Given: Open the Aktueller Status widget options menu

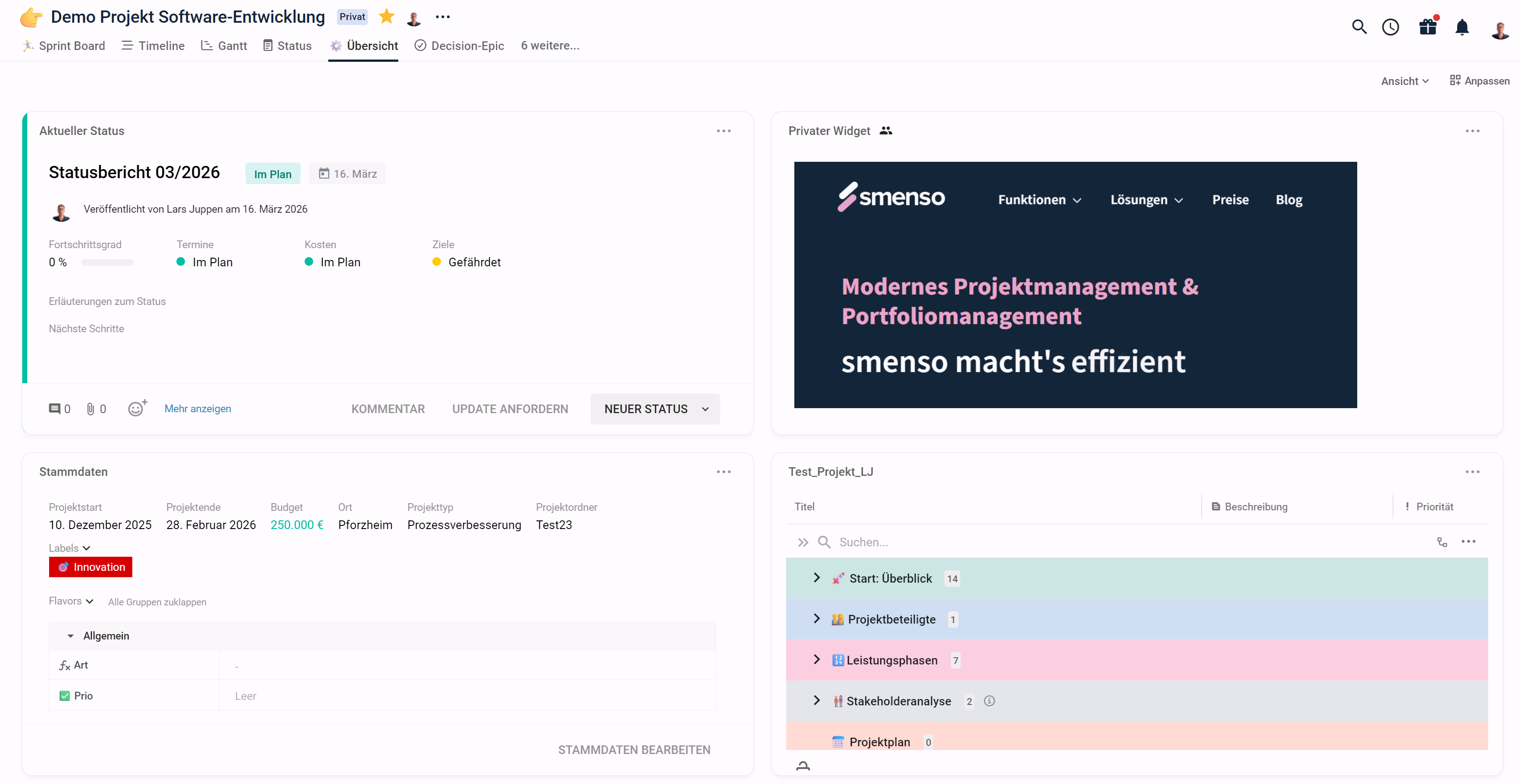Looking at the screenshot, I should [x=723, y=131].
